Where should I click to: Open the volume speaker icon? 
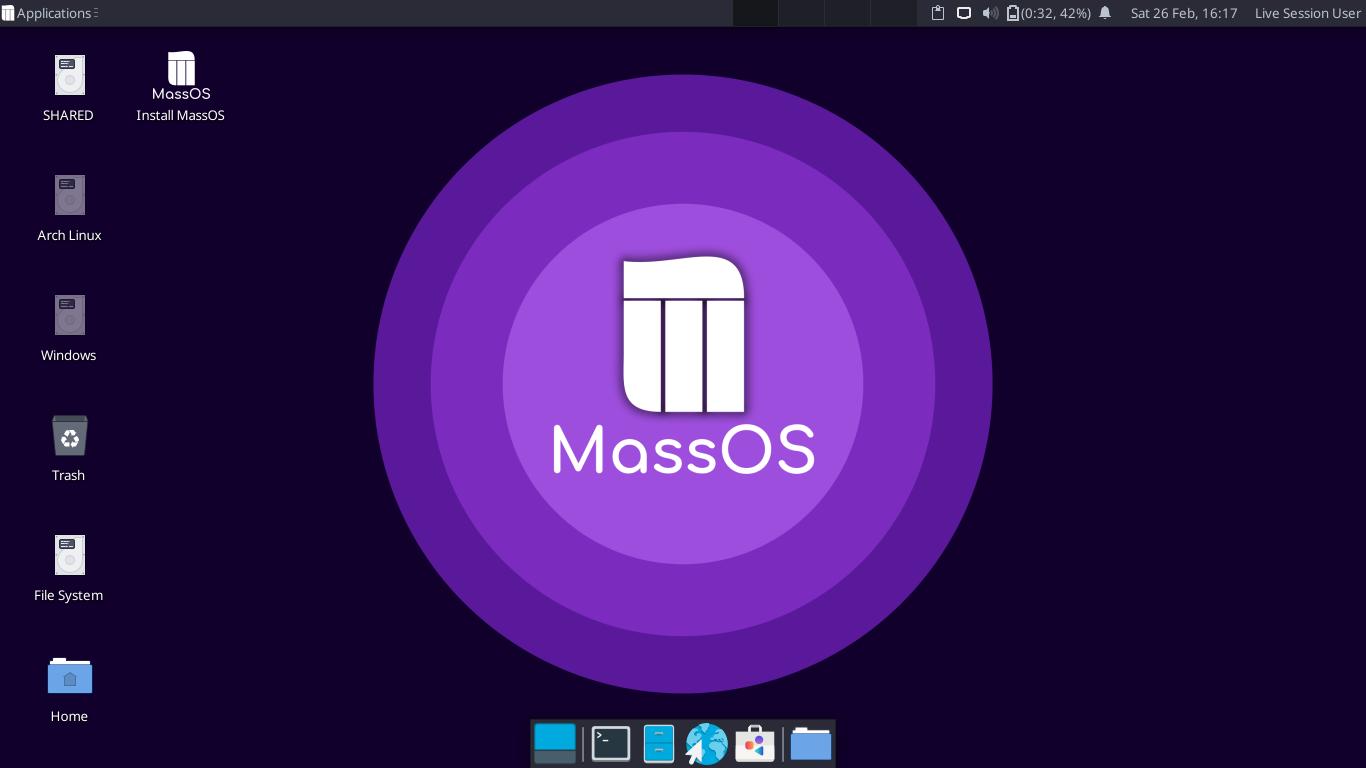(990, 13)
